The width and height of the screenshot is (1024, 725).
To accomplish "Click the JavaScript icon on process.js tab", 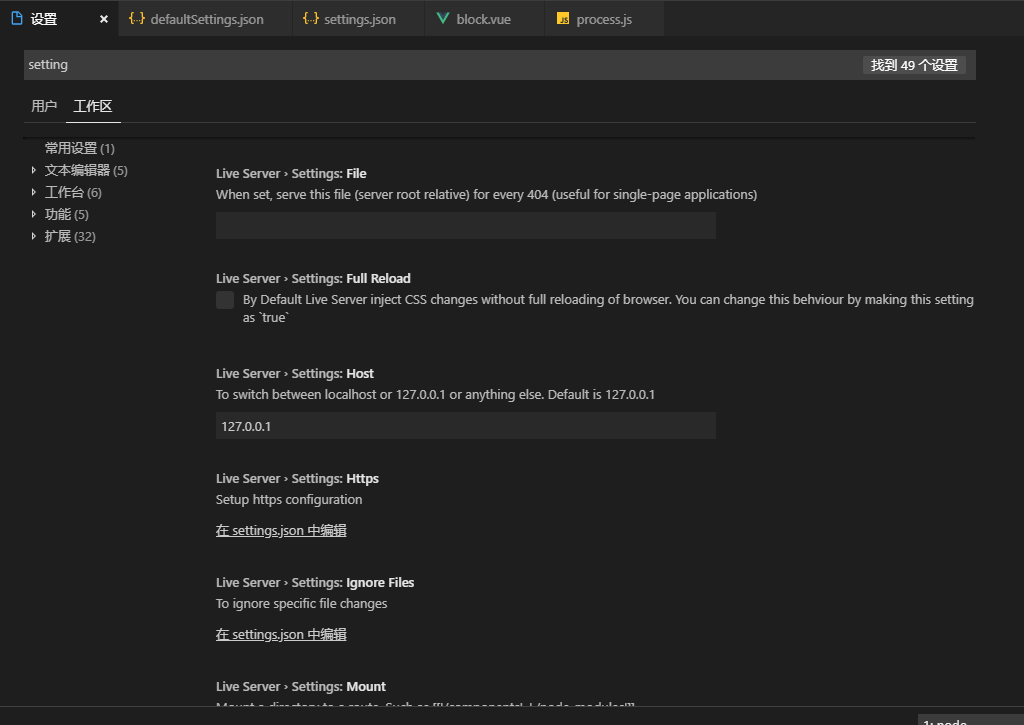I will [561, 18].
